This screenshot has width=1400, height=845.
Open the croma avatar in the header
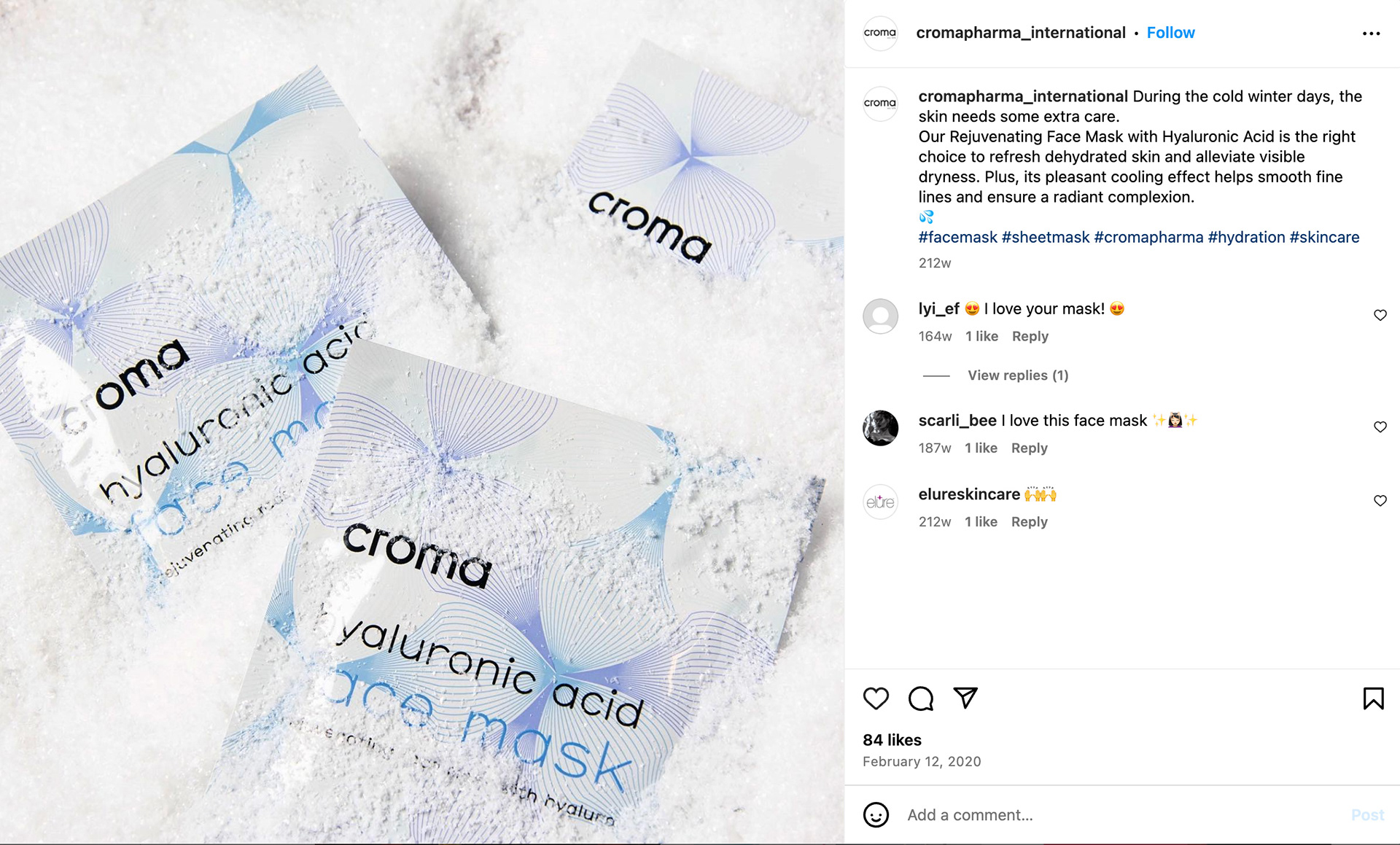(x=880, y=33)
